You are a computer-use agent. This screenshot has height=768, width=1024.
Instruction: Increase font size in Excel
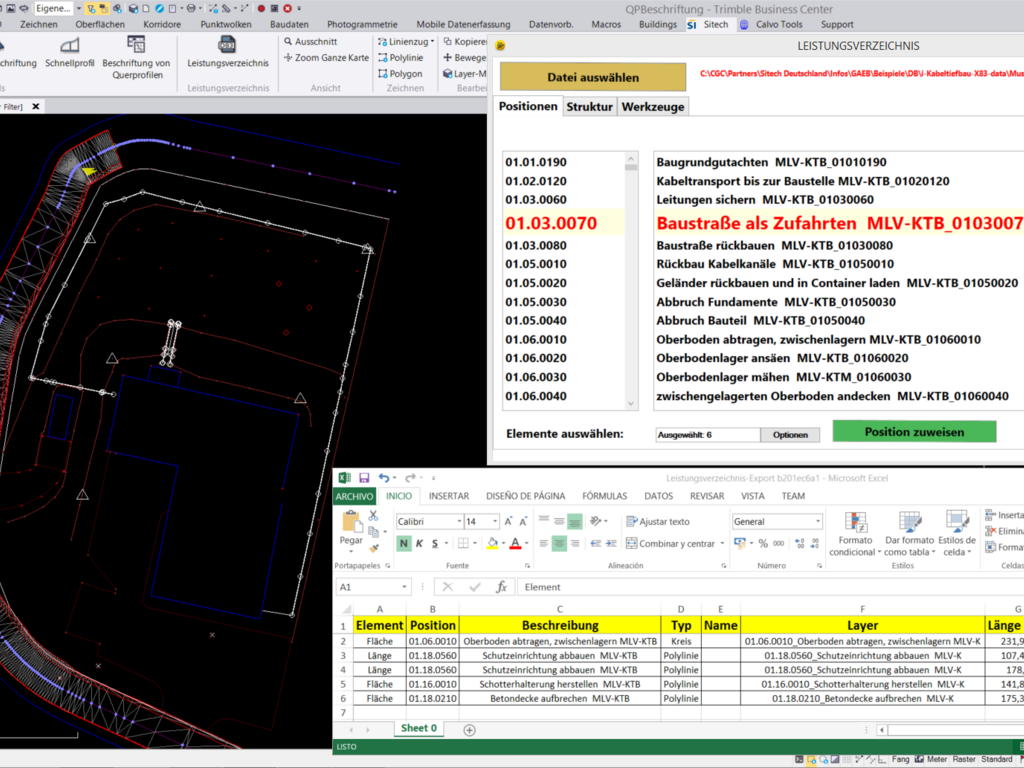[x=508, y=521]
